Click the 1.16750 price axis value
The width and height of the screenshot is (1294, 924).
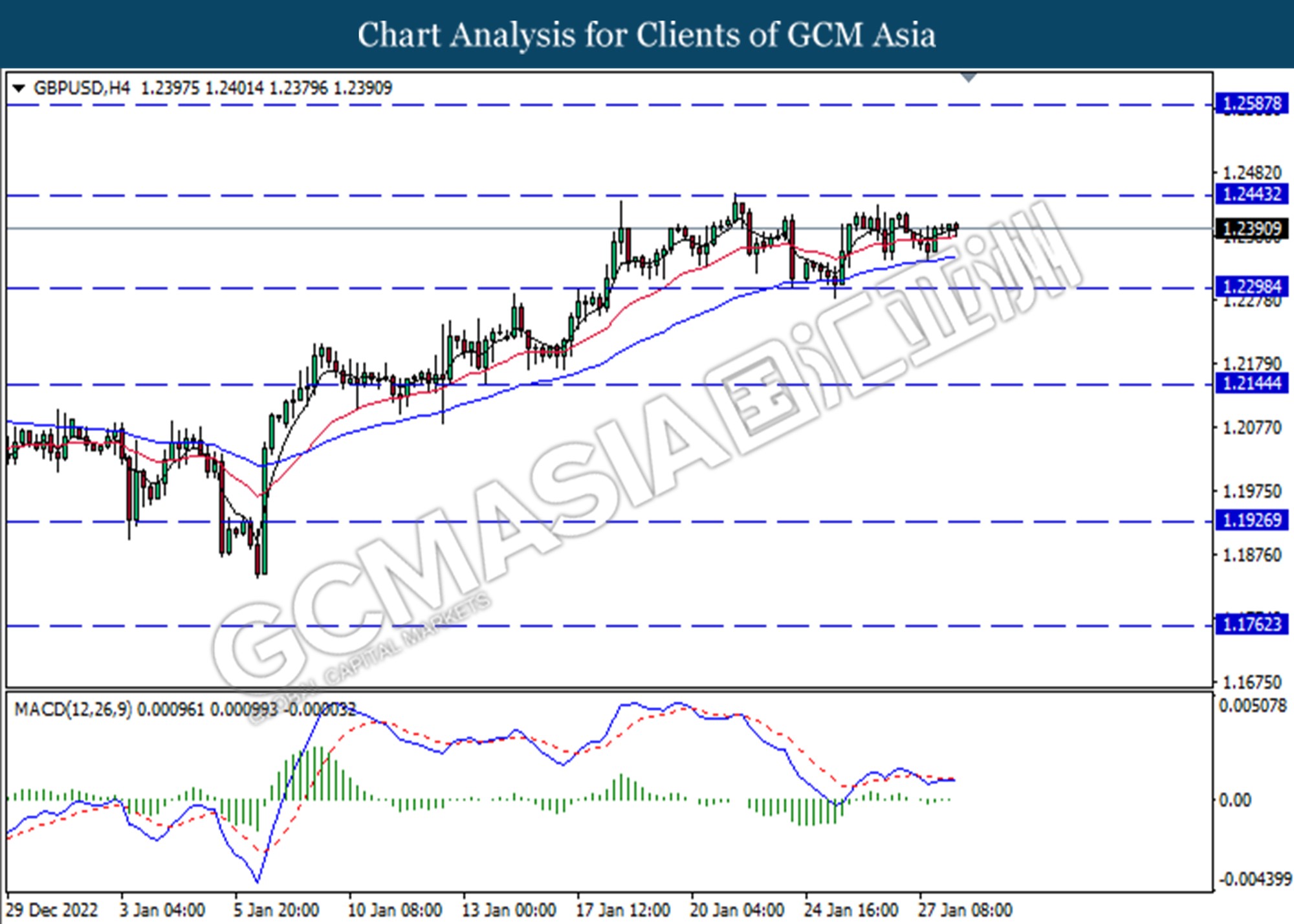pos(1251,683)
